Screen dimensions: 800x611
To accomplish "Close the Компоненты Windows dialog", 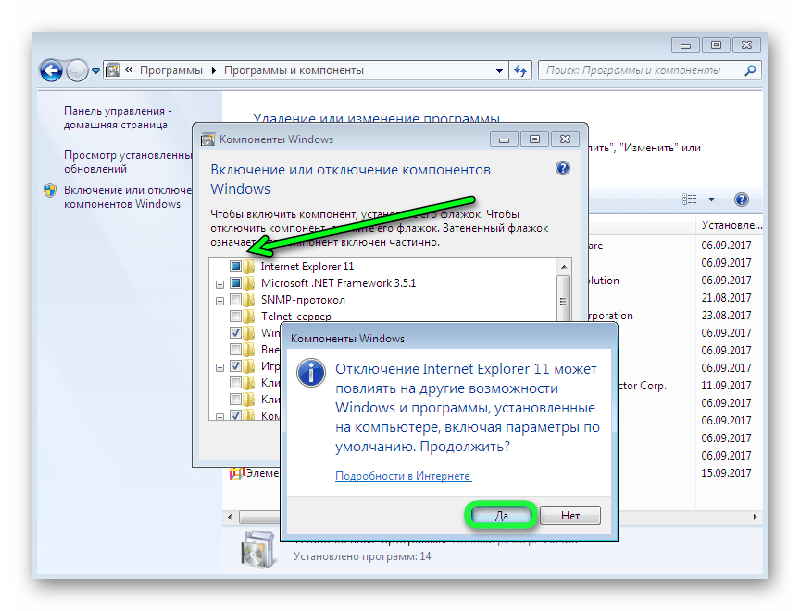I will coord(565,139).
